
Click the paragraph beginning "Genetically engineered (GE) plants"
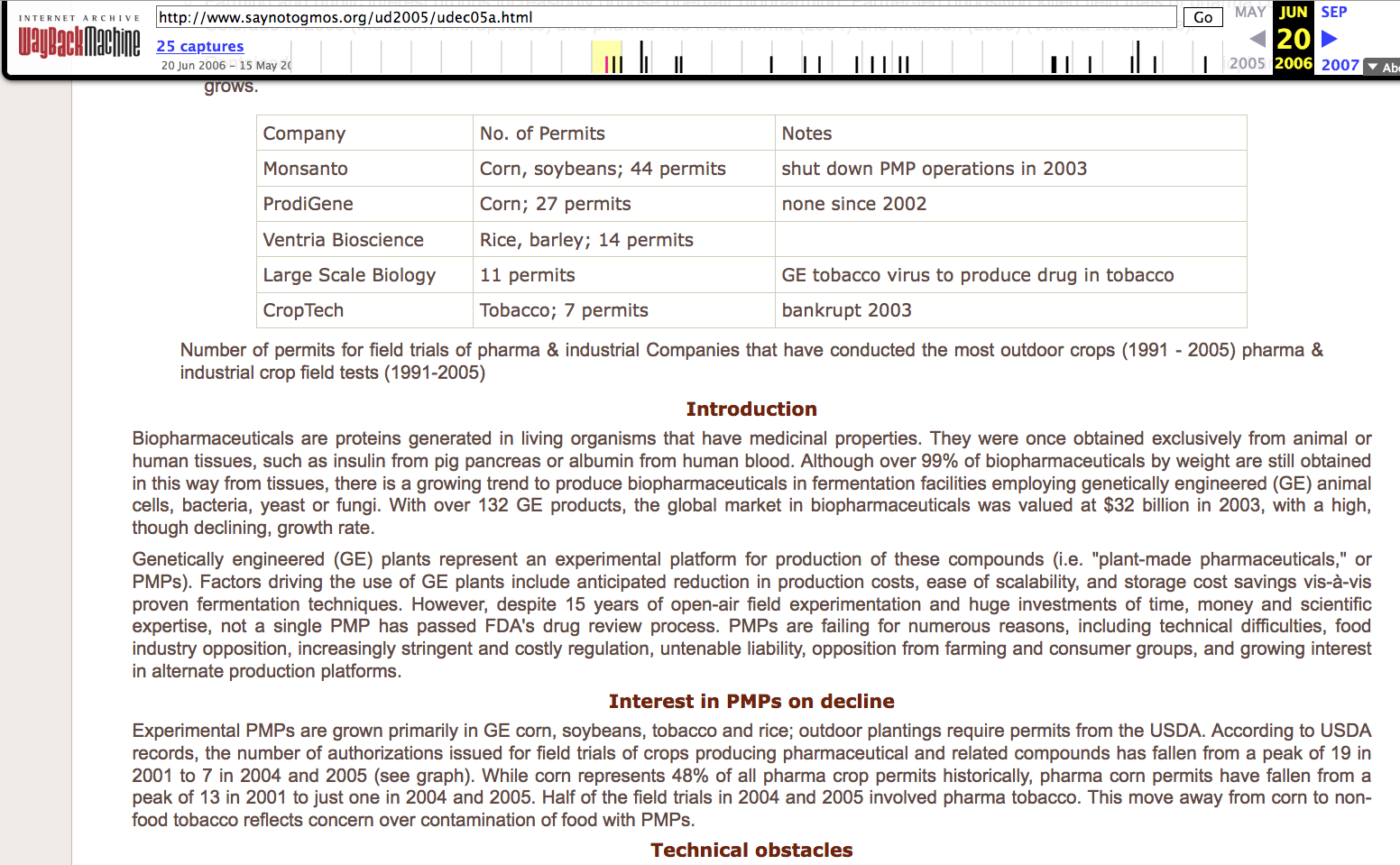[751, 615]
